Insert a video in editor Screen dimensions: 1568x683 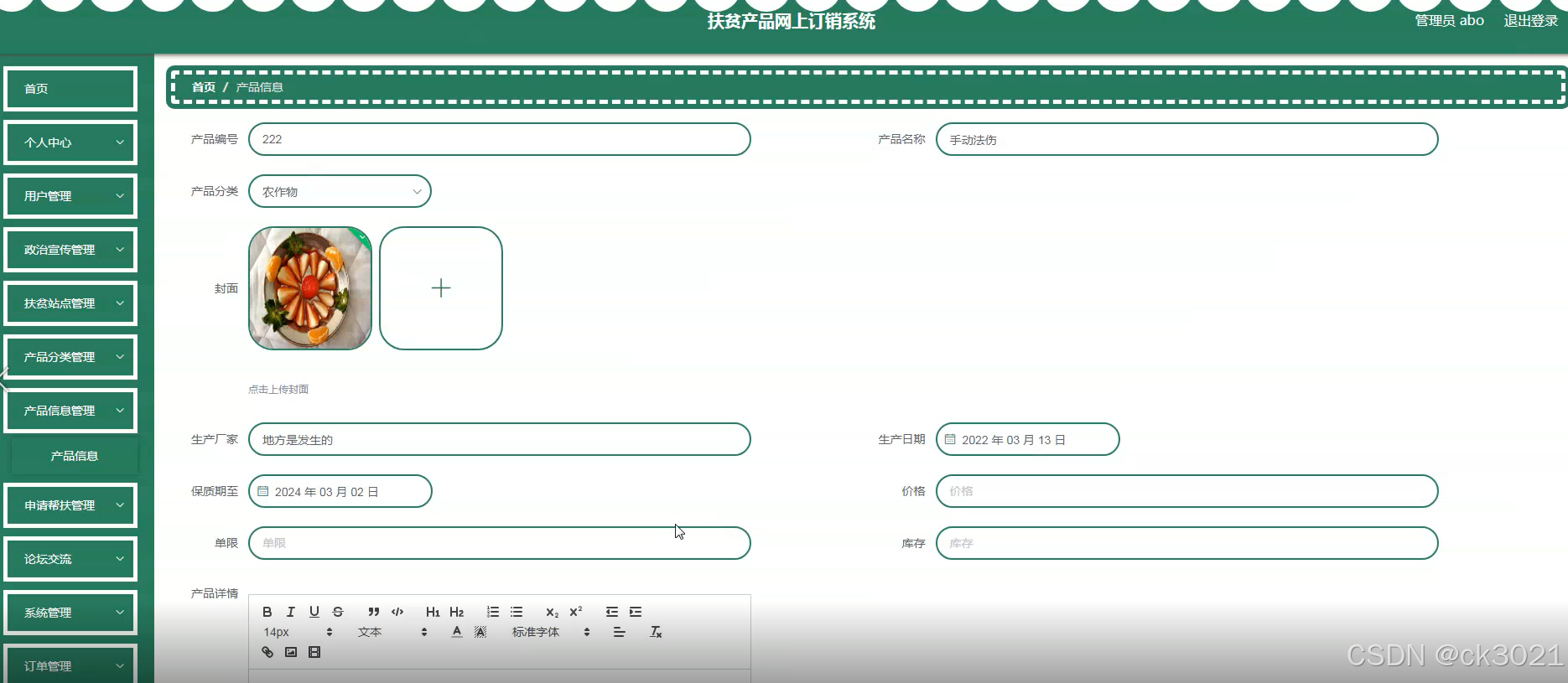314,652
